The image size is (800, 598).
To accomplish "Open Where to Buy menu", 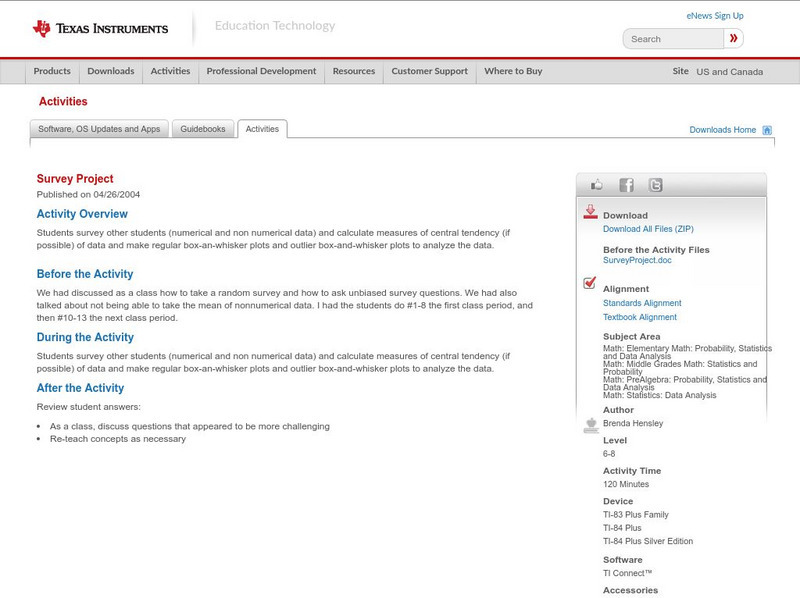I will pyautogui.click(x=513, y=71).
